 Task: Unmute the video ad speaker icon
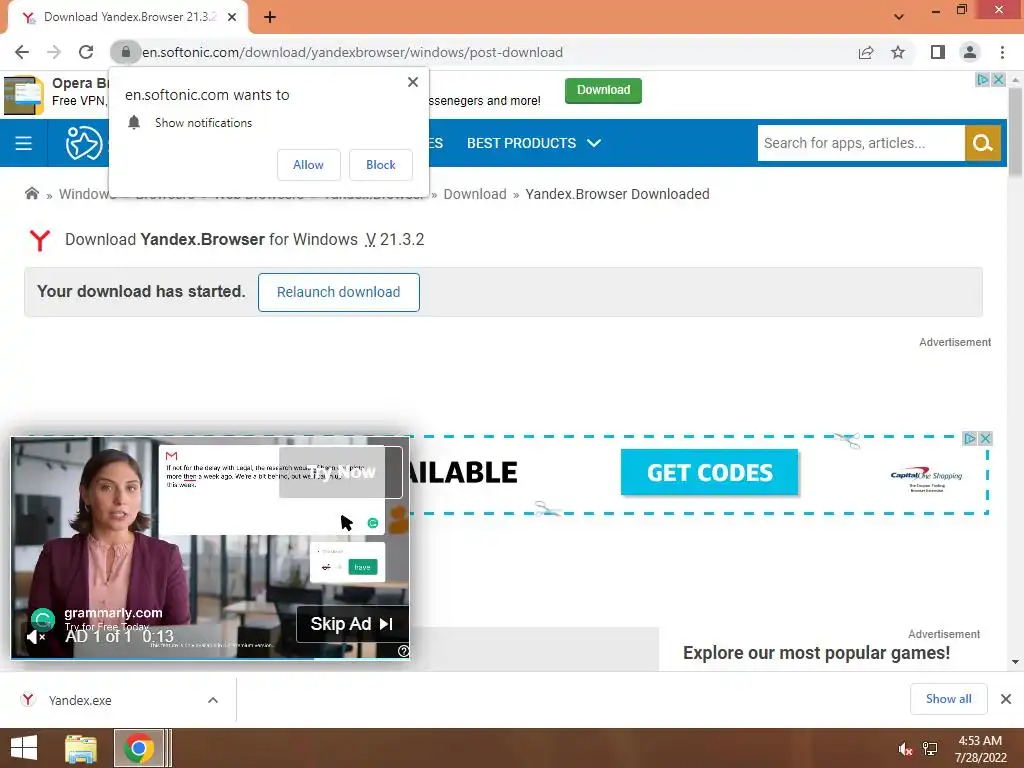pyautogui.click(x=36, y=636)
